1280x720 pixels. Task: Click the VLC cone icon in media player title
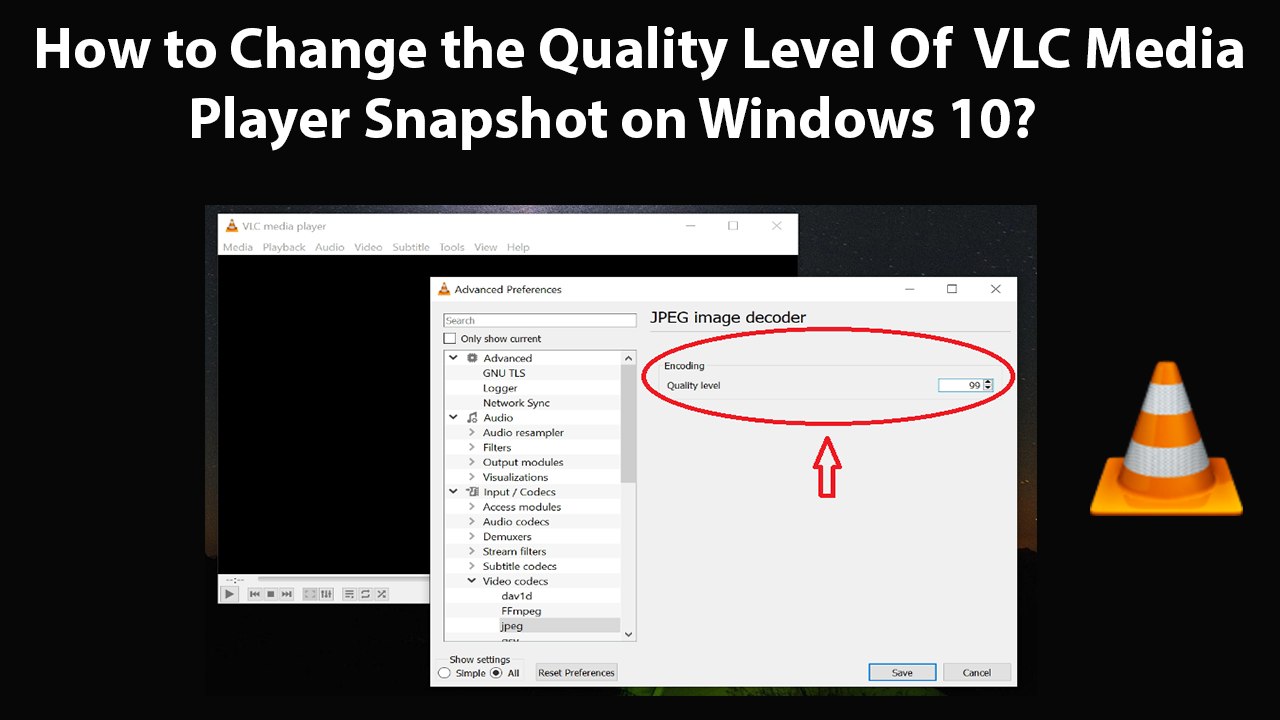[x=232, y=226]
